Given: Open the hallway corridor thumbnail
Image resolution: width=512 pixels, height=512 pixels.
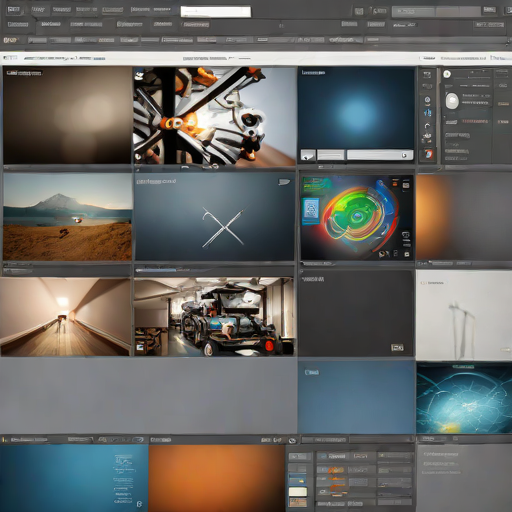Looking at the screenshot, I should [65, 317].
